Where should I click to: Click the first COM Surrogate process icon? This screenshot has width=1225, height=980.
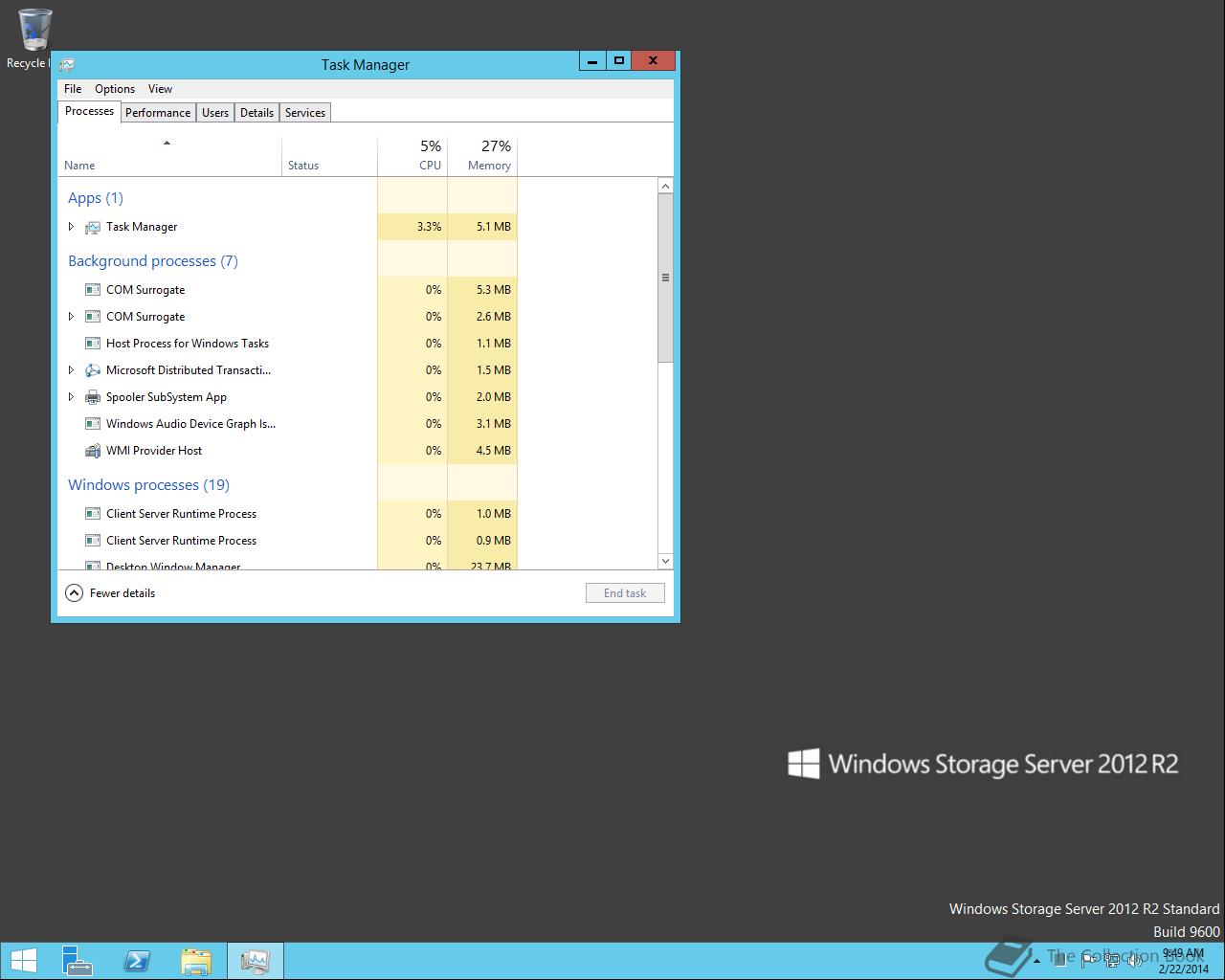(x=93, y=290)
